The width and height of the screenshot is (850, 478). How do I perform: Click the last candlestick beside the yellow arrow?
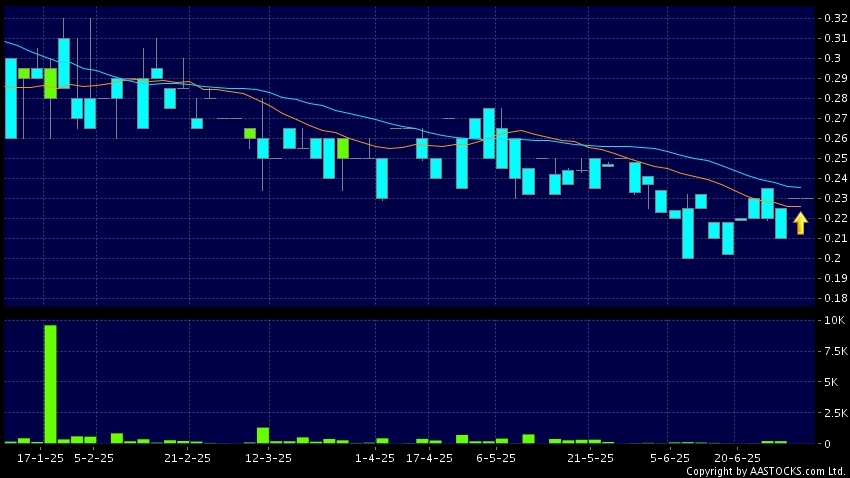781,223
